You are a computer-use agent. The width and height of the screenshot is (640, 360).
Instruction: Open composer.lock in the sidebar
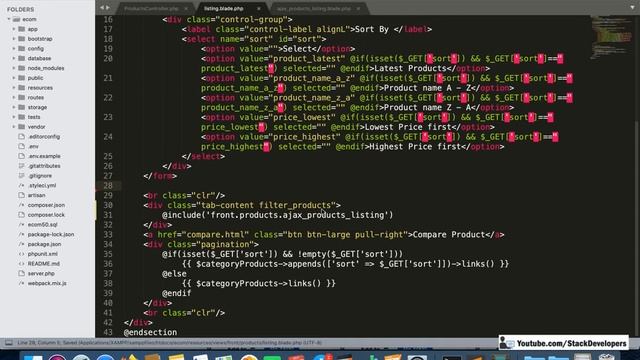click(46, 215)
